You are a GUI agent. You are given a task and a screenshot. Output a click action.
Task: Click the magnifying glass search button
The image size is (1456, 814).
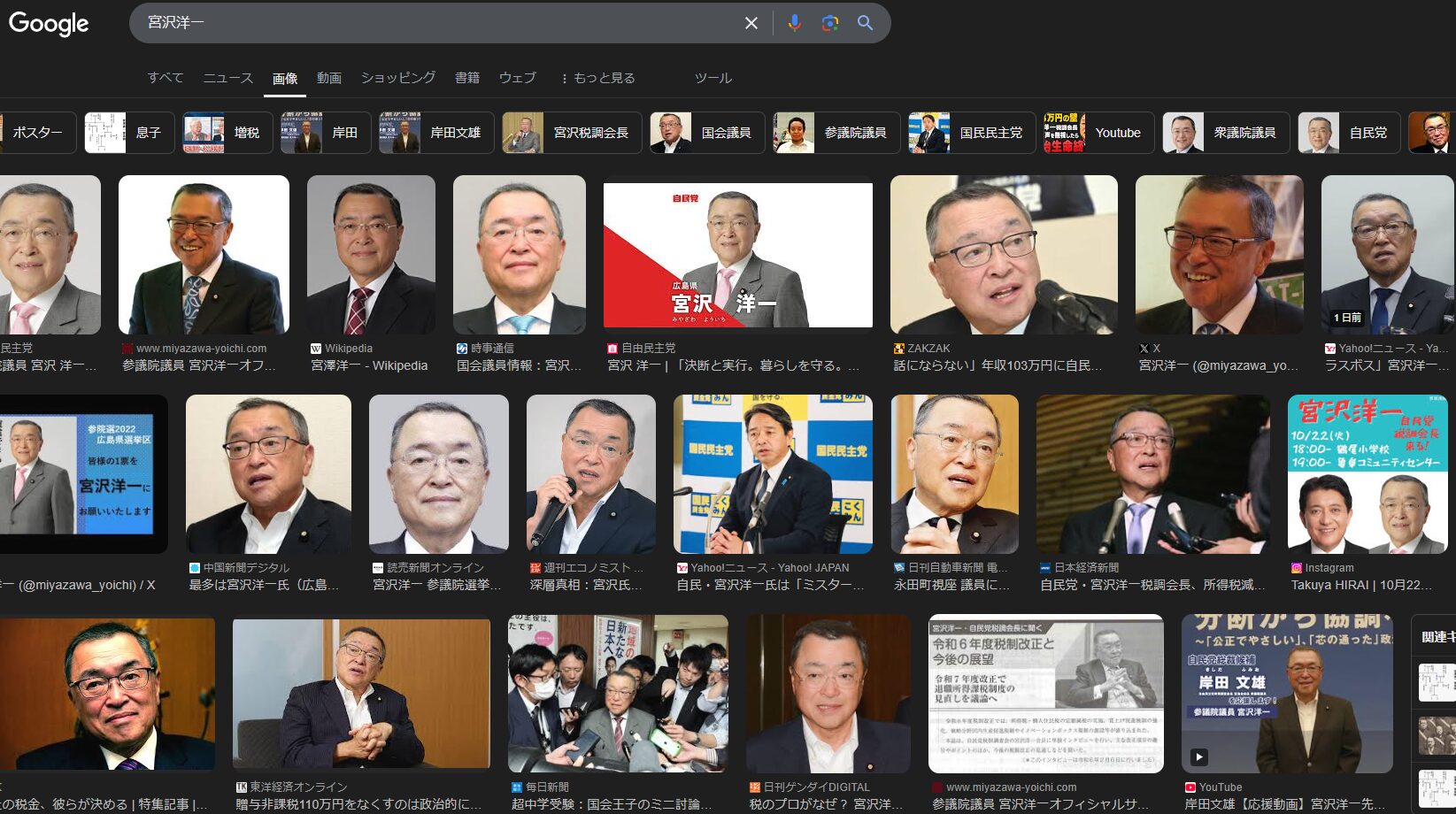[865, 23]
